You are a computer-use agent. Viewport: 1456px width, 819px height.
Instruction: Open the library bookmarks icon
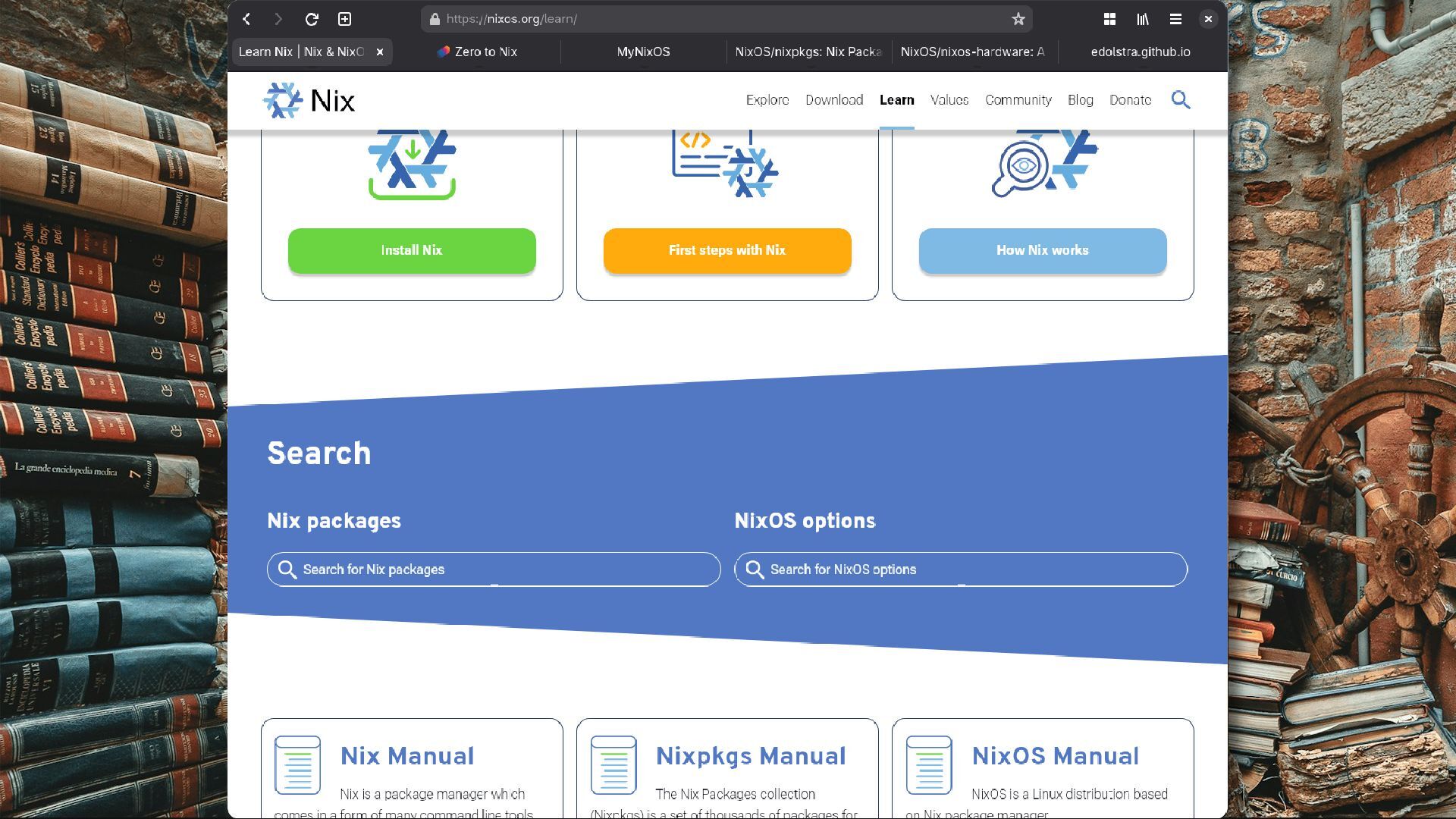(x=1143, y=19)
